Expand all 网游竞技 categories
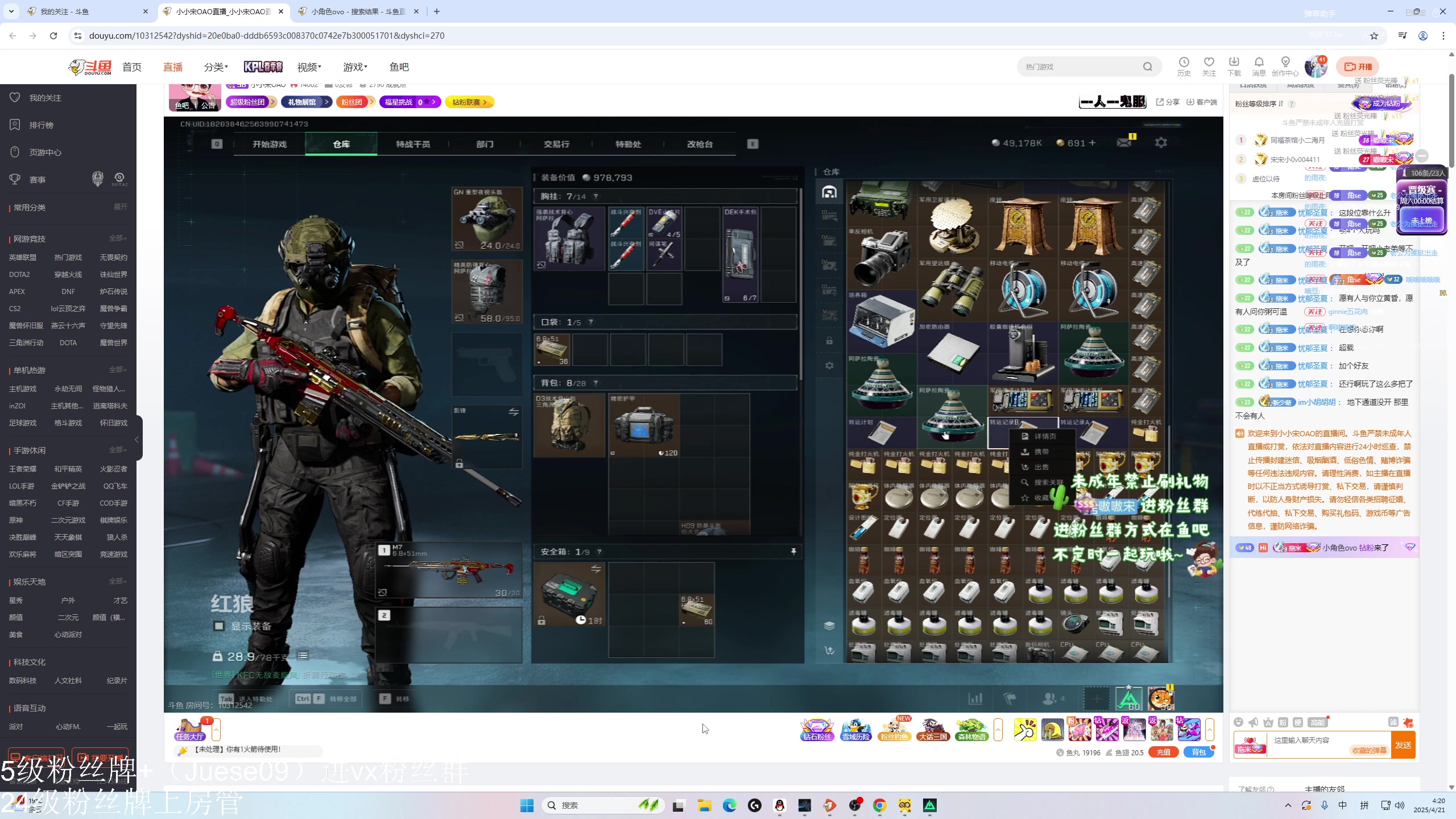Viewport: 1456px width, 819px height. click(118, 238)
